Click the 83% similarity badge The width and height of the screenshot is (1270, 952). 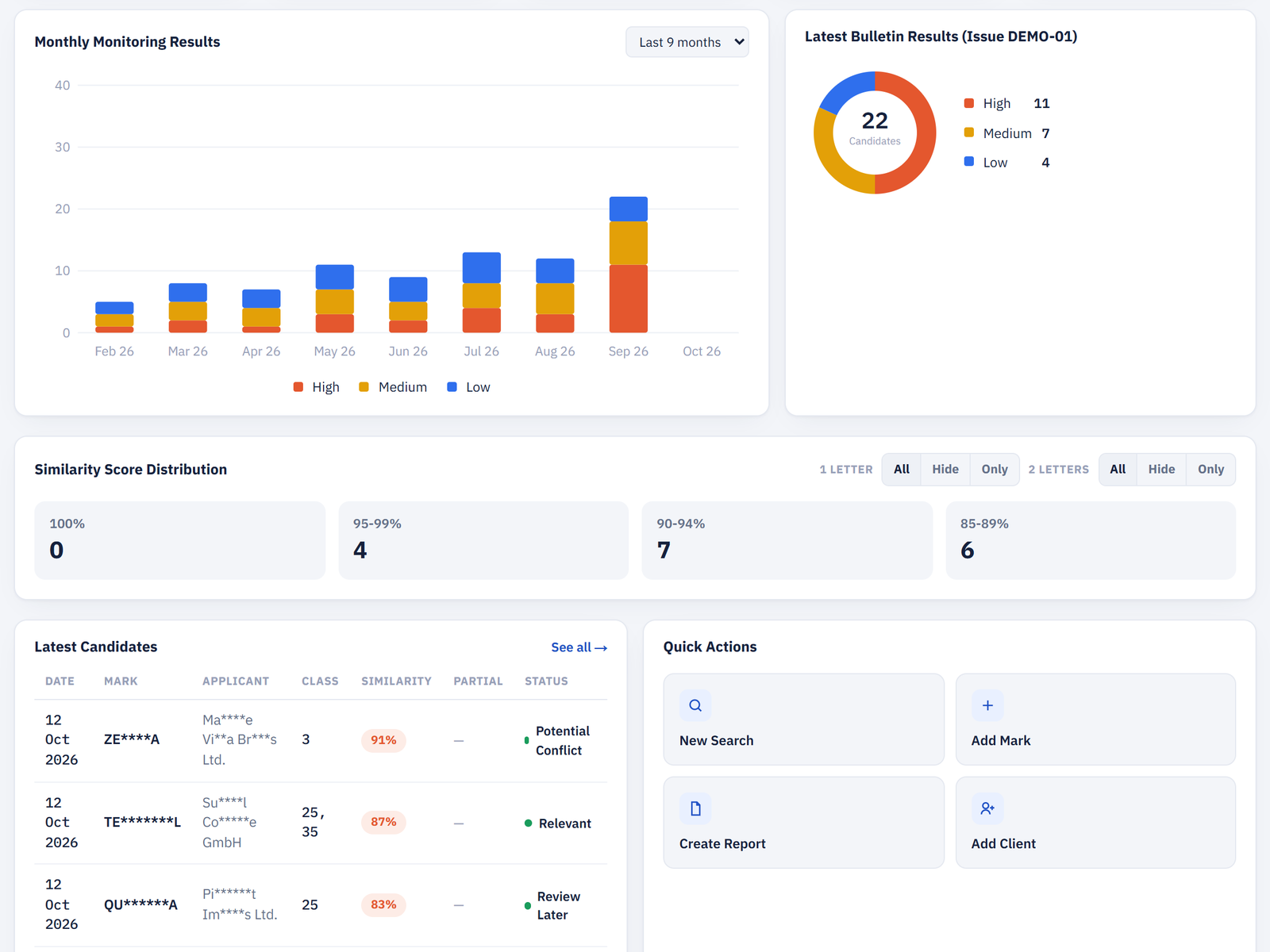(383, 904)
